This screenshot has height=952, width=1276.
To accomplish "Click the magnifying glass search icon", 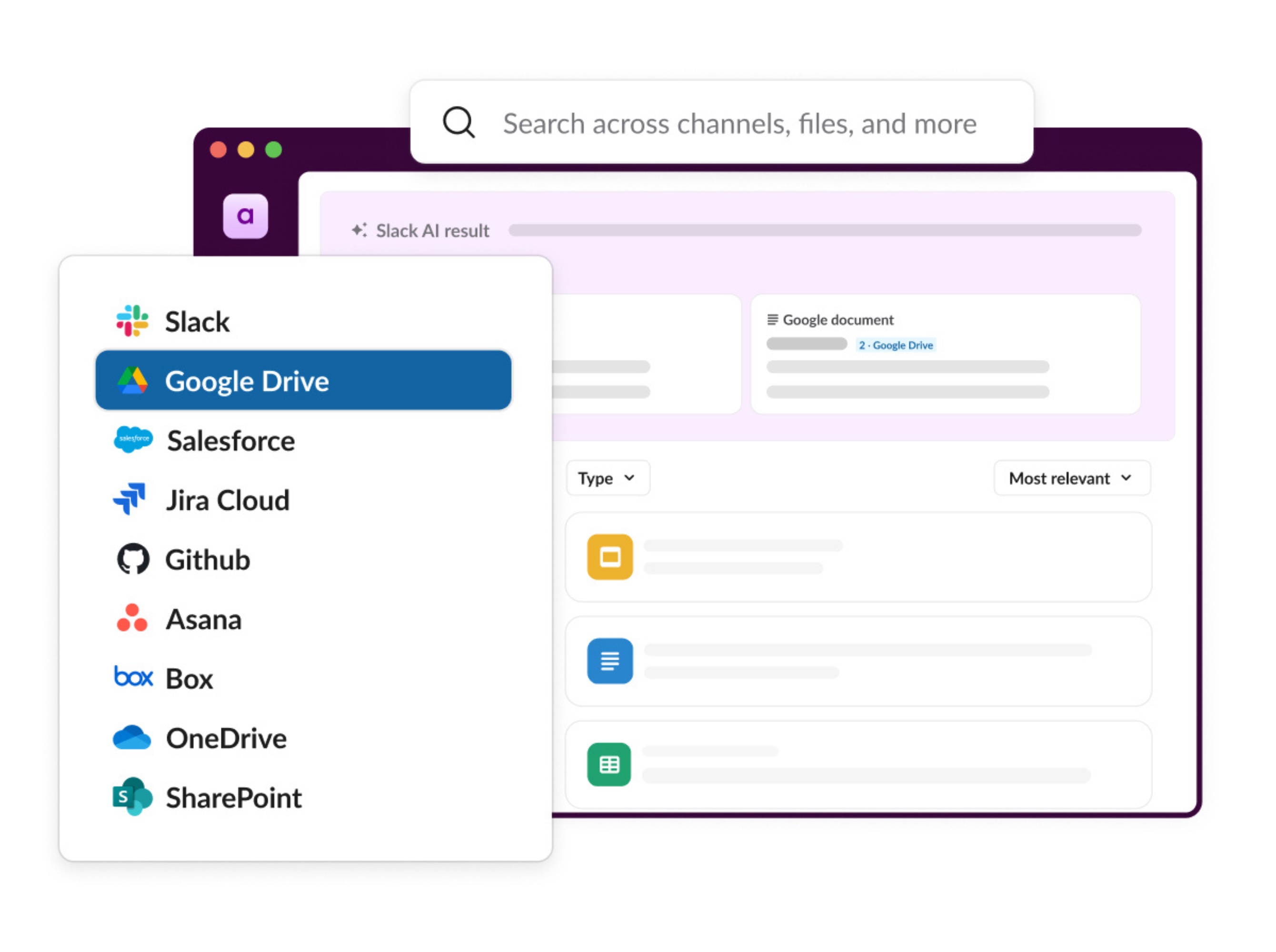I will point(459,123).
